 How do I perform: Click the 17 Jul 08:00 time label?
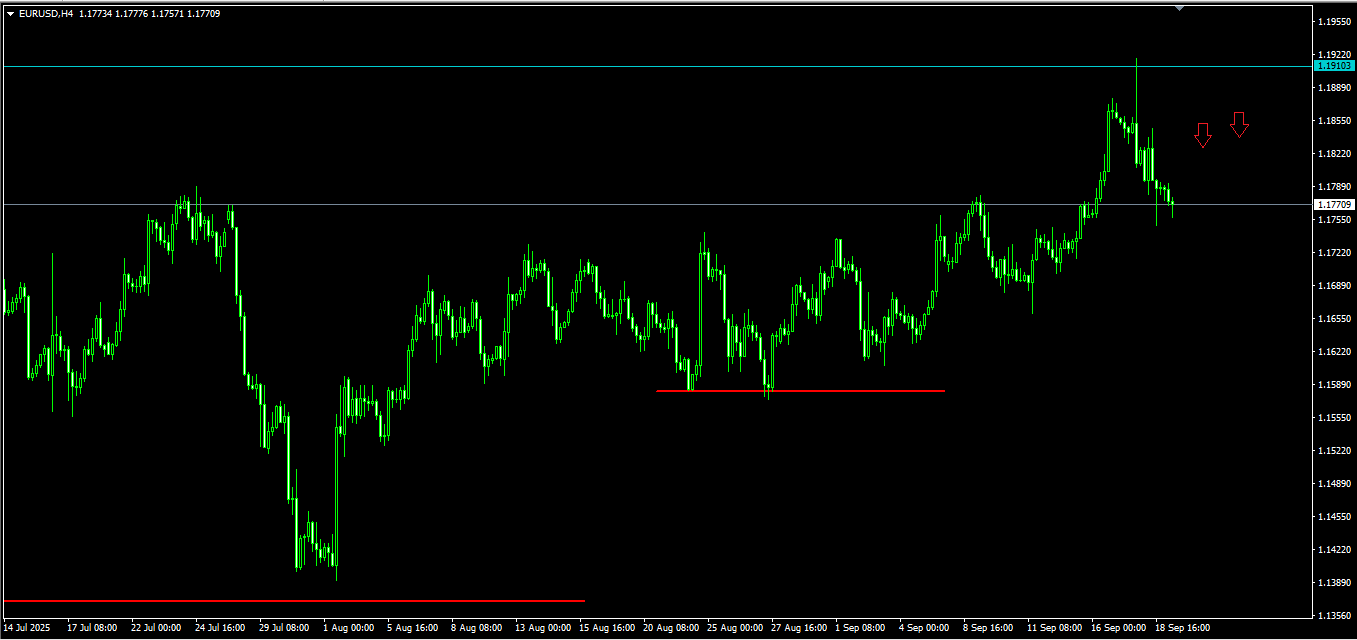92,628
